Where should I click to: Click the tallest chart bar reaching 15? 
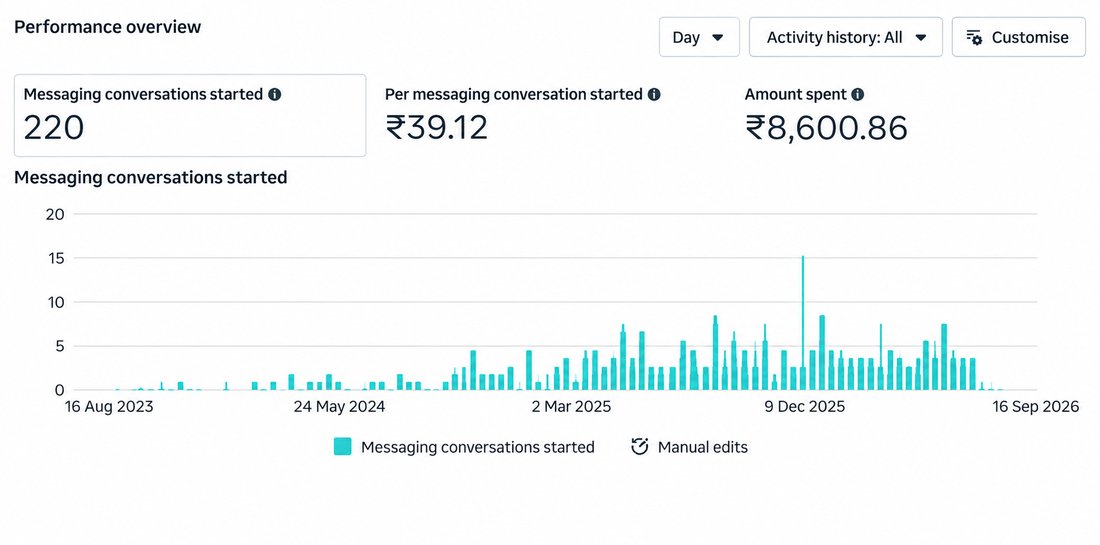[803, 323]
